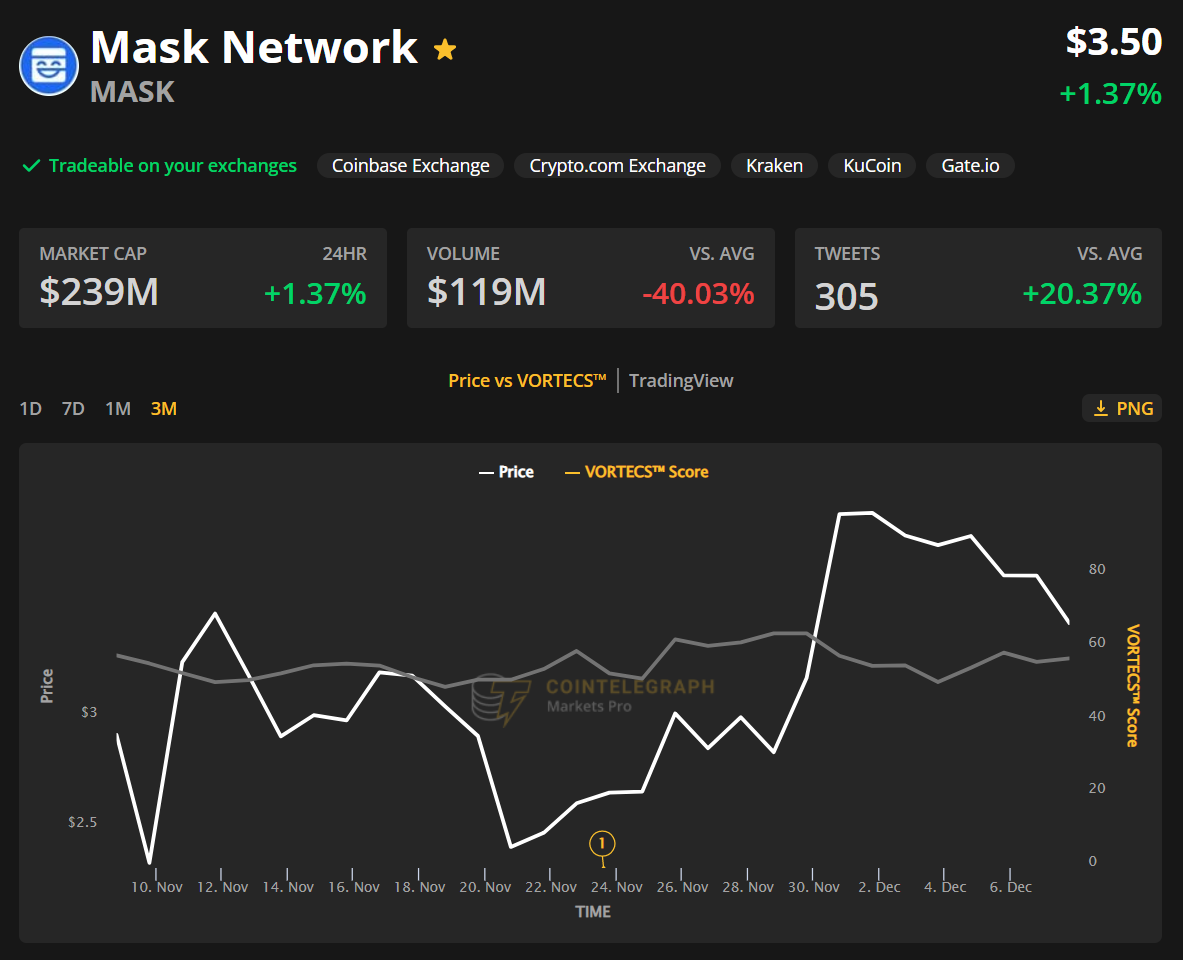Select the 7D time range
1183x960 pixels.
[73, 408]
